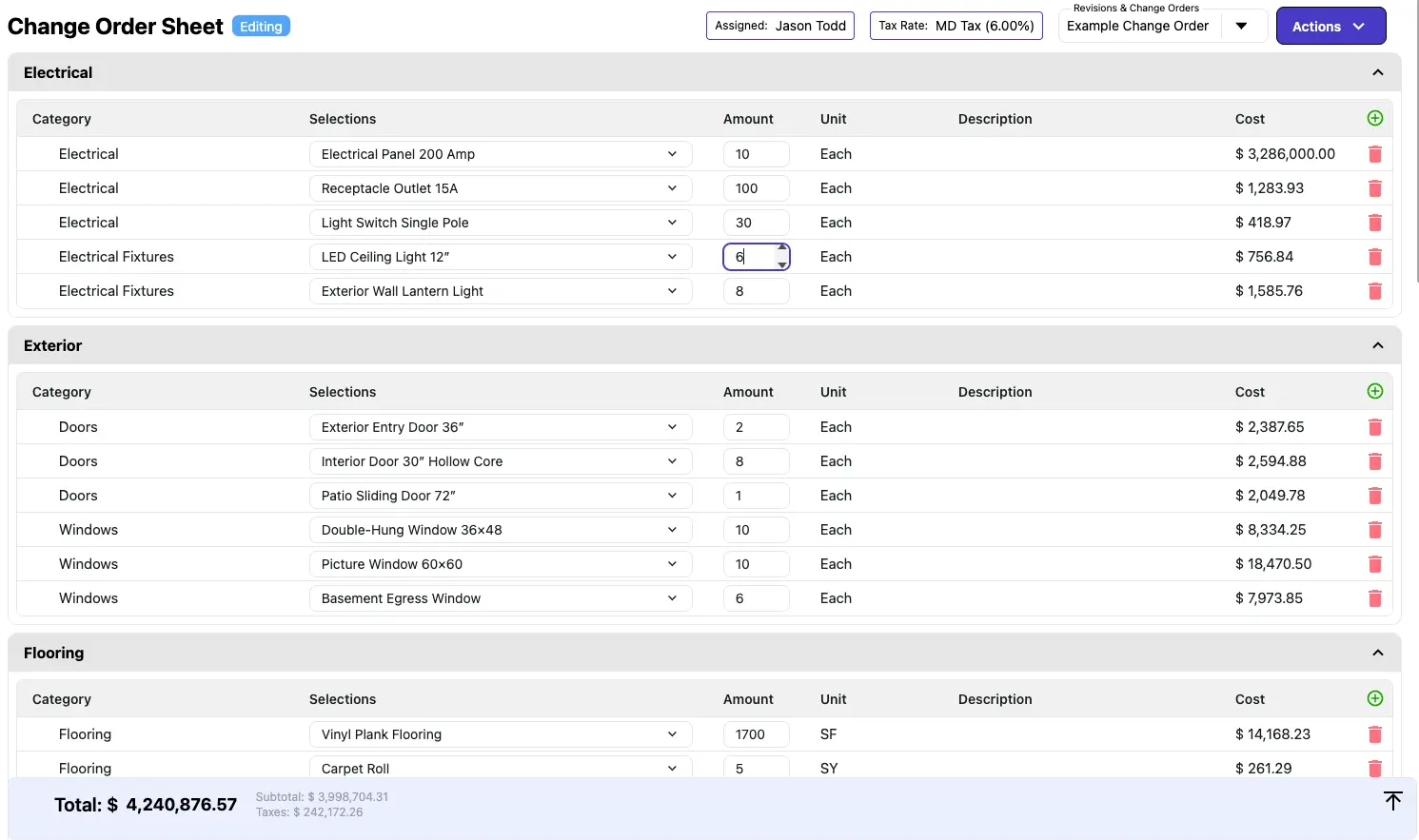Collapse the Flooring section

point(1377,654)
